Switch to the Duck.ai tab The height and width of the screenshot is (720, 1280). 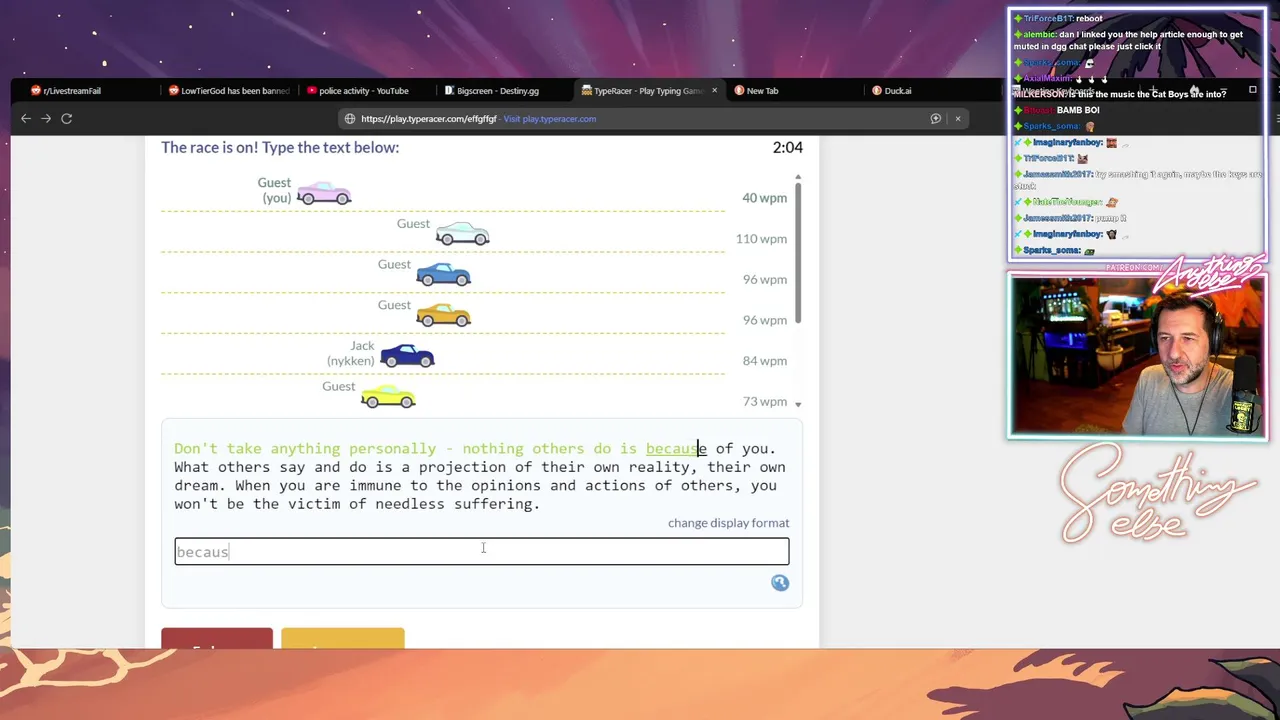[897, 90]
